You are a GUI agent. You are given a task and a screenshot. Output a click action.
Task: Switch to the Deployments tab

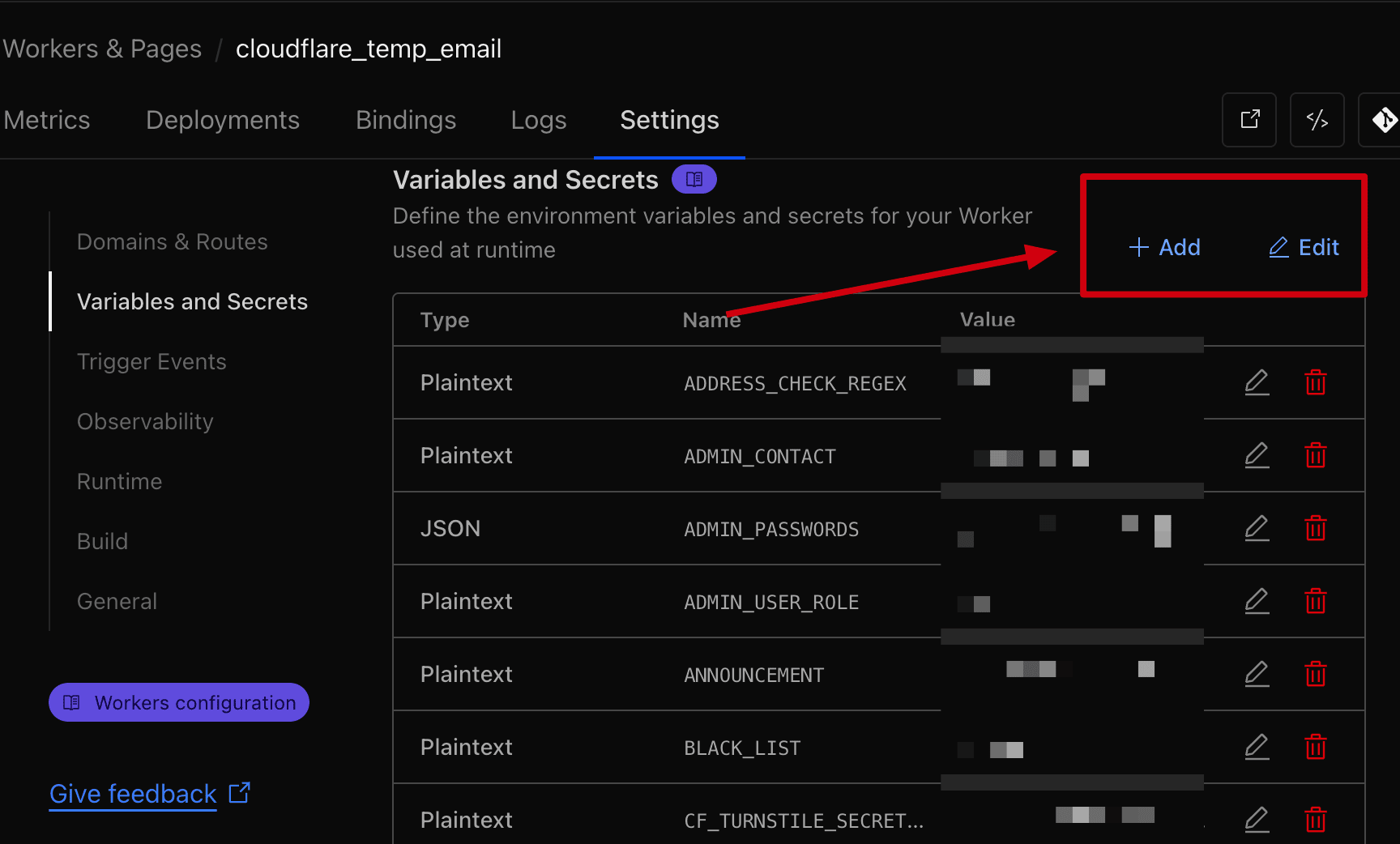pyautogui.click(x=223, y=120)
